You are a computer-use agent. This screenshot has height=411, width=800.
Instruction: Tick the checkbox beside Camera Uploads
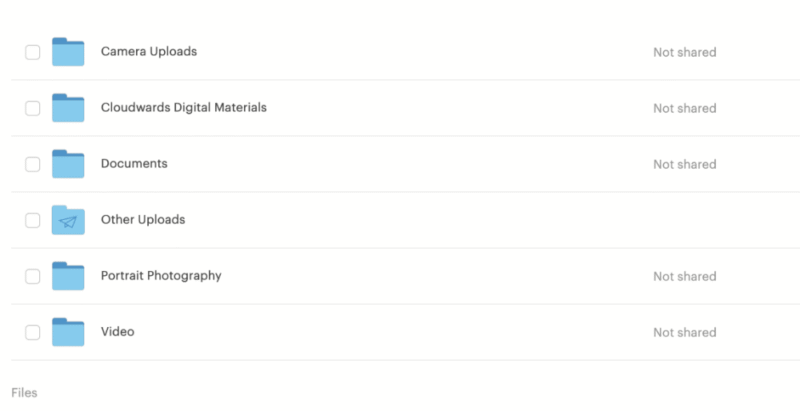[33, 52]
